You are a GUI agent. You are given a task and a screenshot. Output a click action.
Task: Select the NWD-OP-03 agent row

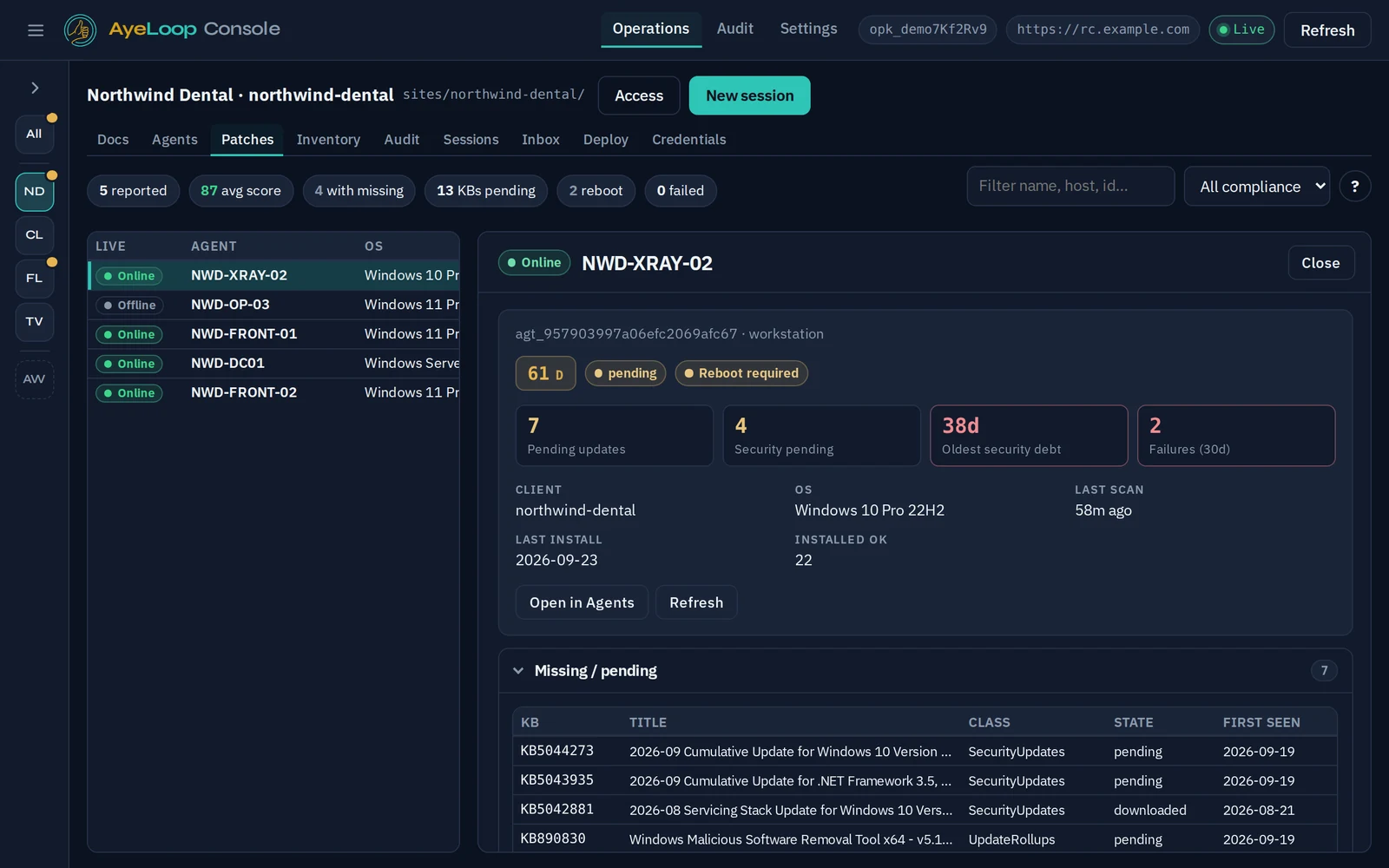[x=274, y=306]
